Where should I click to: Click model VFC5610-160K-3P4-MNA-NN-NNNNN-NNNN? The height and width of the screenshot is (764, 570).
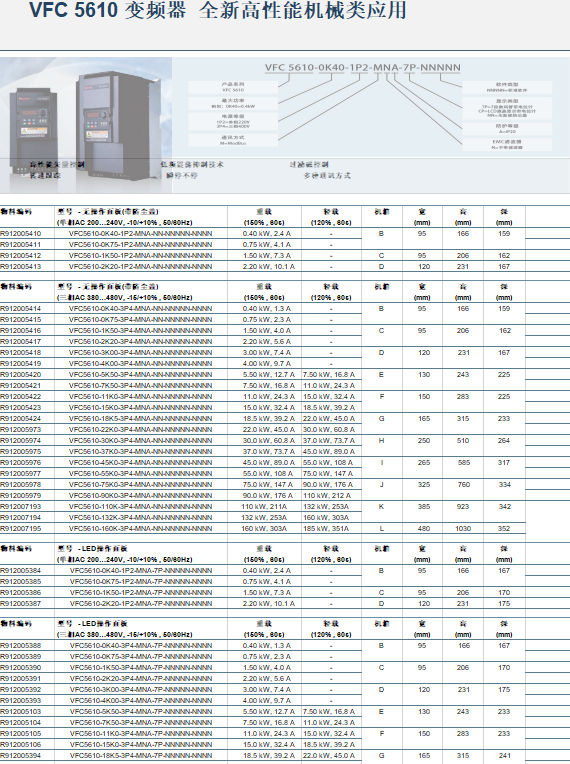pyautogui.click(x=140, y=529)
